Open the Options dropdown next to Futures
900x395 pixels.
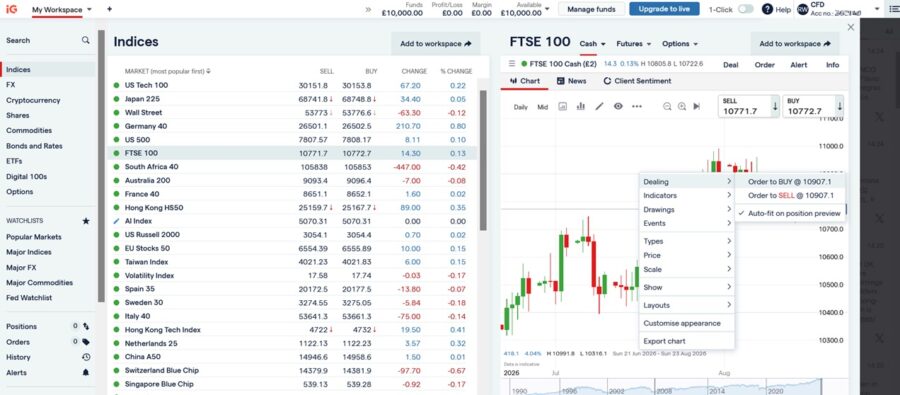pos(680,44)
